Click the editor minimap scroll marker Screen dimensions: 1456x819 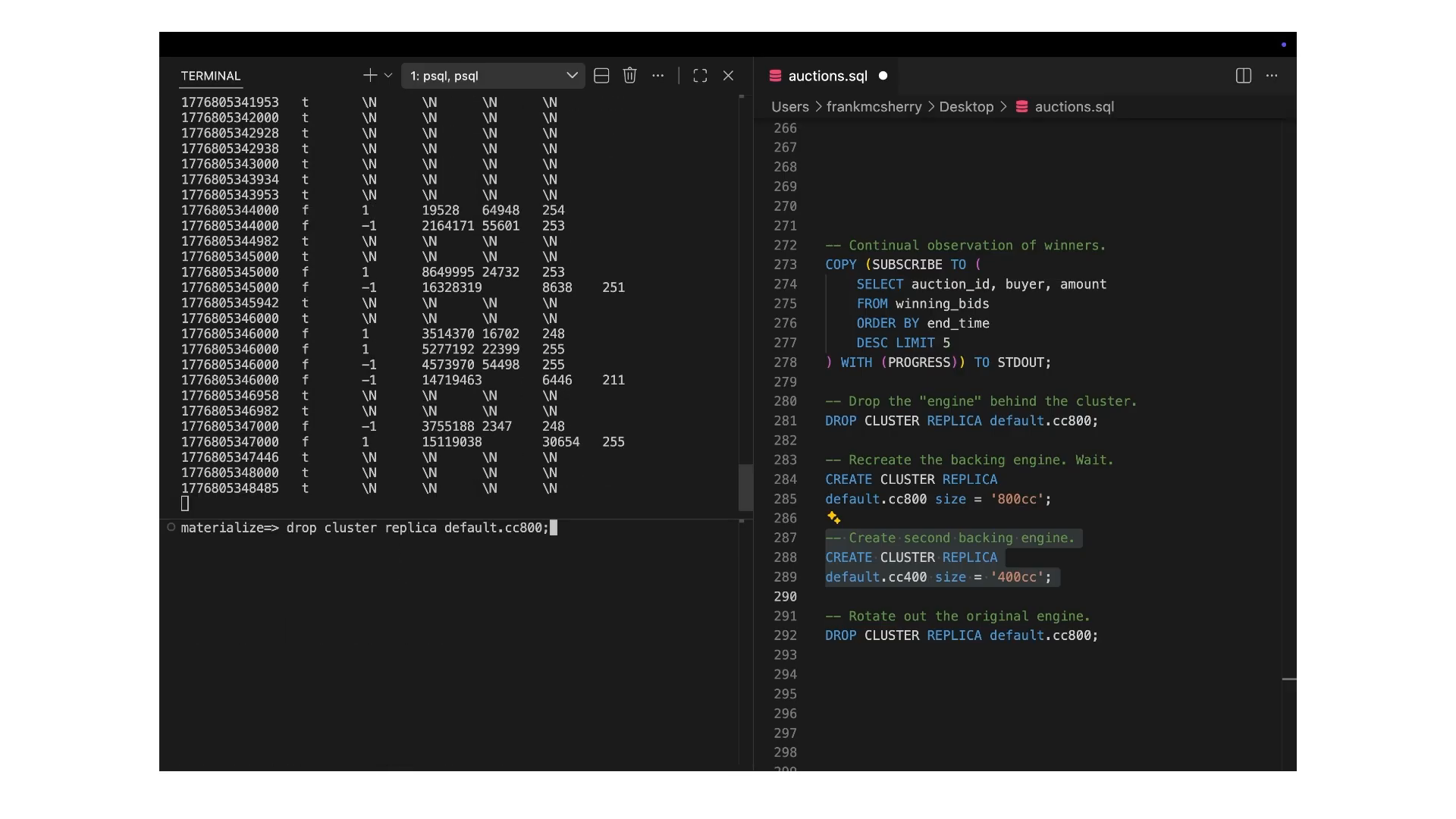(1289, 679)
